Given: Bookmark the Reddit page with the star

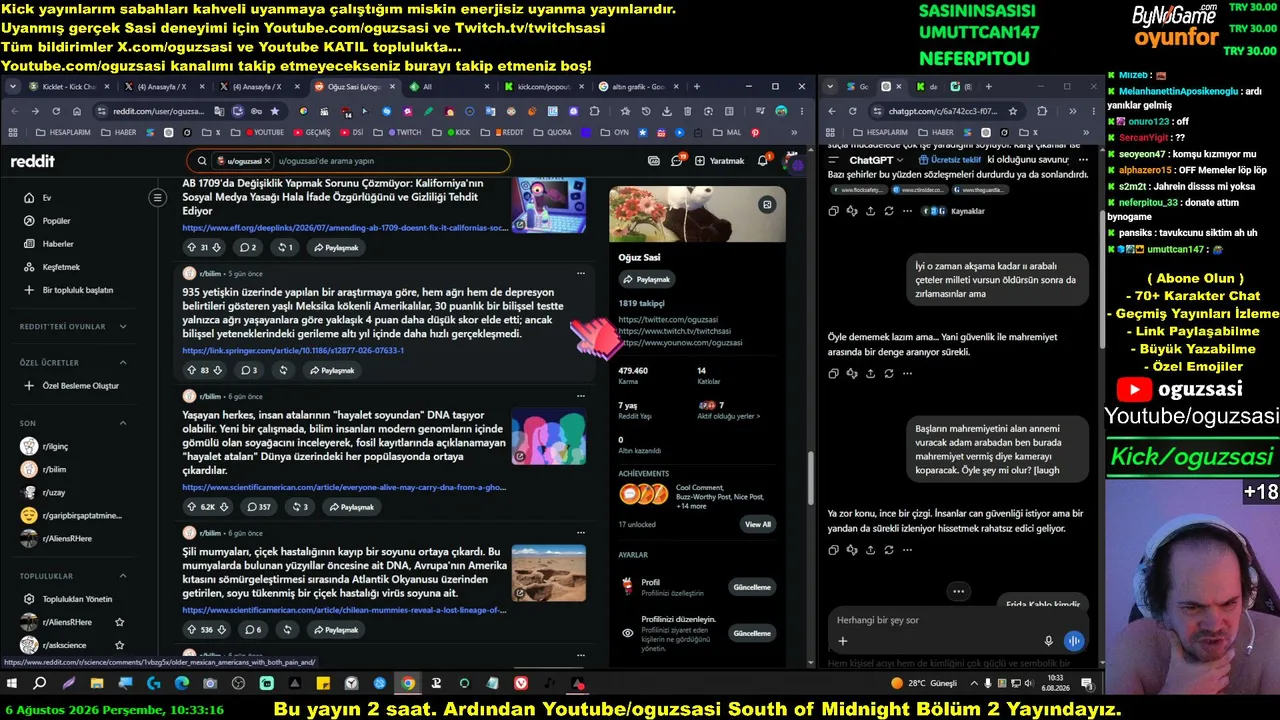Looking at the screenshot, I should click(x=275, y=111).
